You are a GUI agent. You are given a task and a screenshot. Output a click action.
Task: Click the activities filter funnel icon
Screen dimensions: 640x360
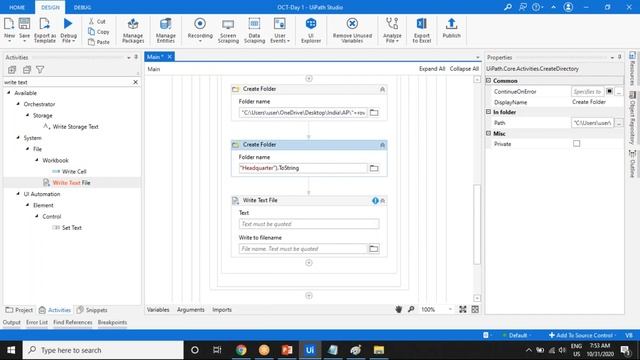tap(40, 70)
